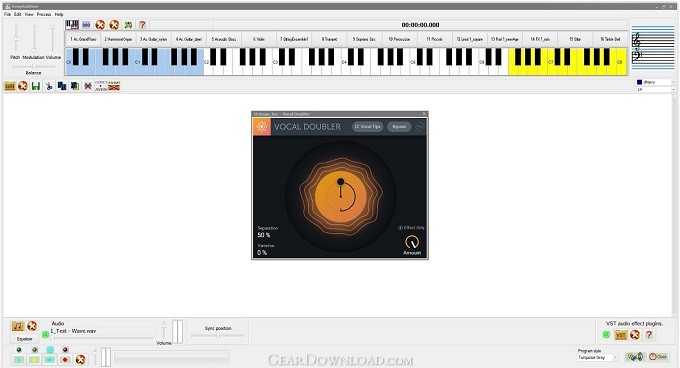
Task: Click the Pitch slider
Action: [x=16, y=39]
